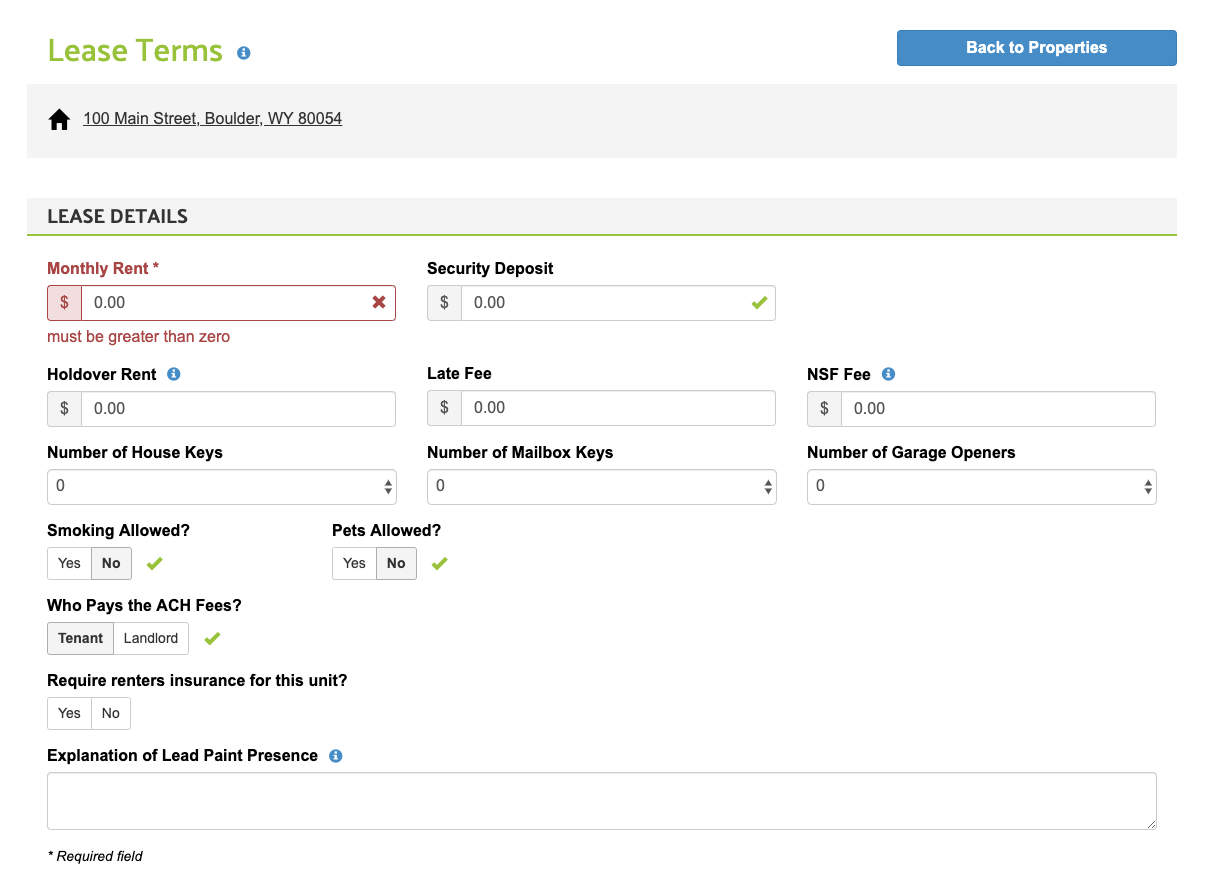Enable renters insurance requirement with Yes
The width and height of the screenshot is (1217, 889).
68,713
